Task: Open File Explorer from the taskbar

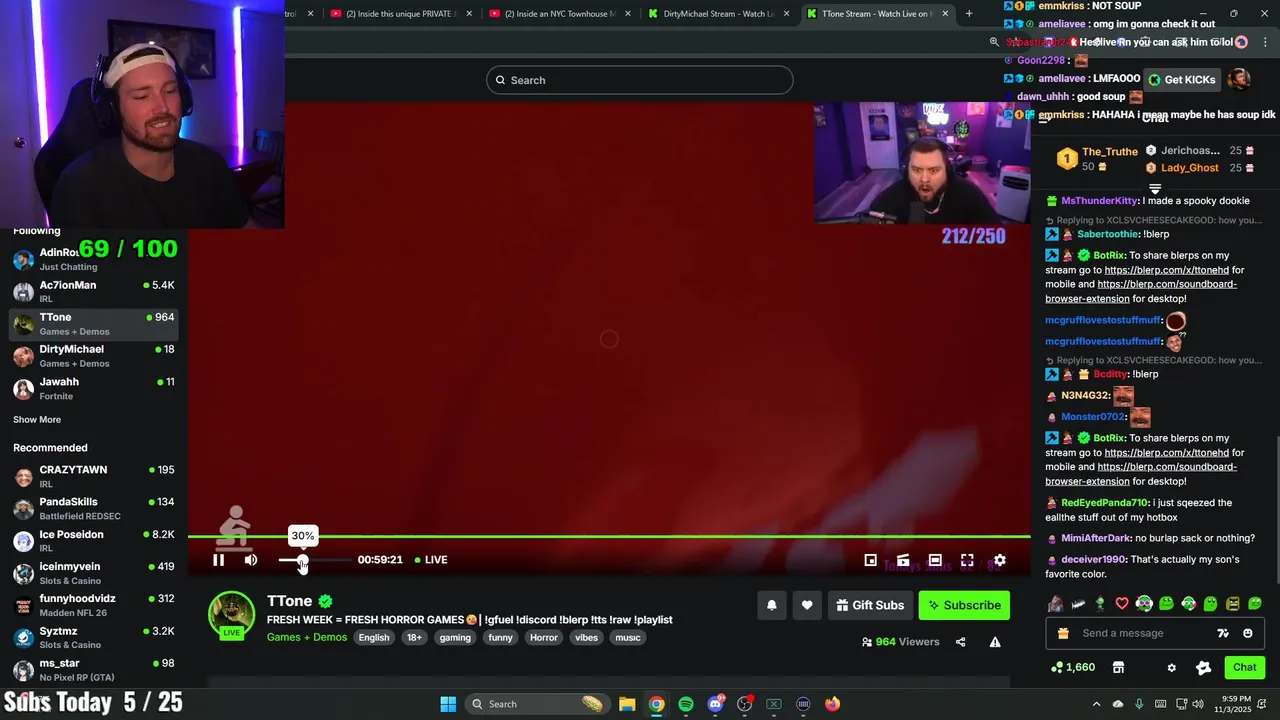Action: (x=626, y=704)
